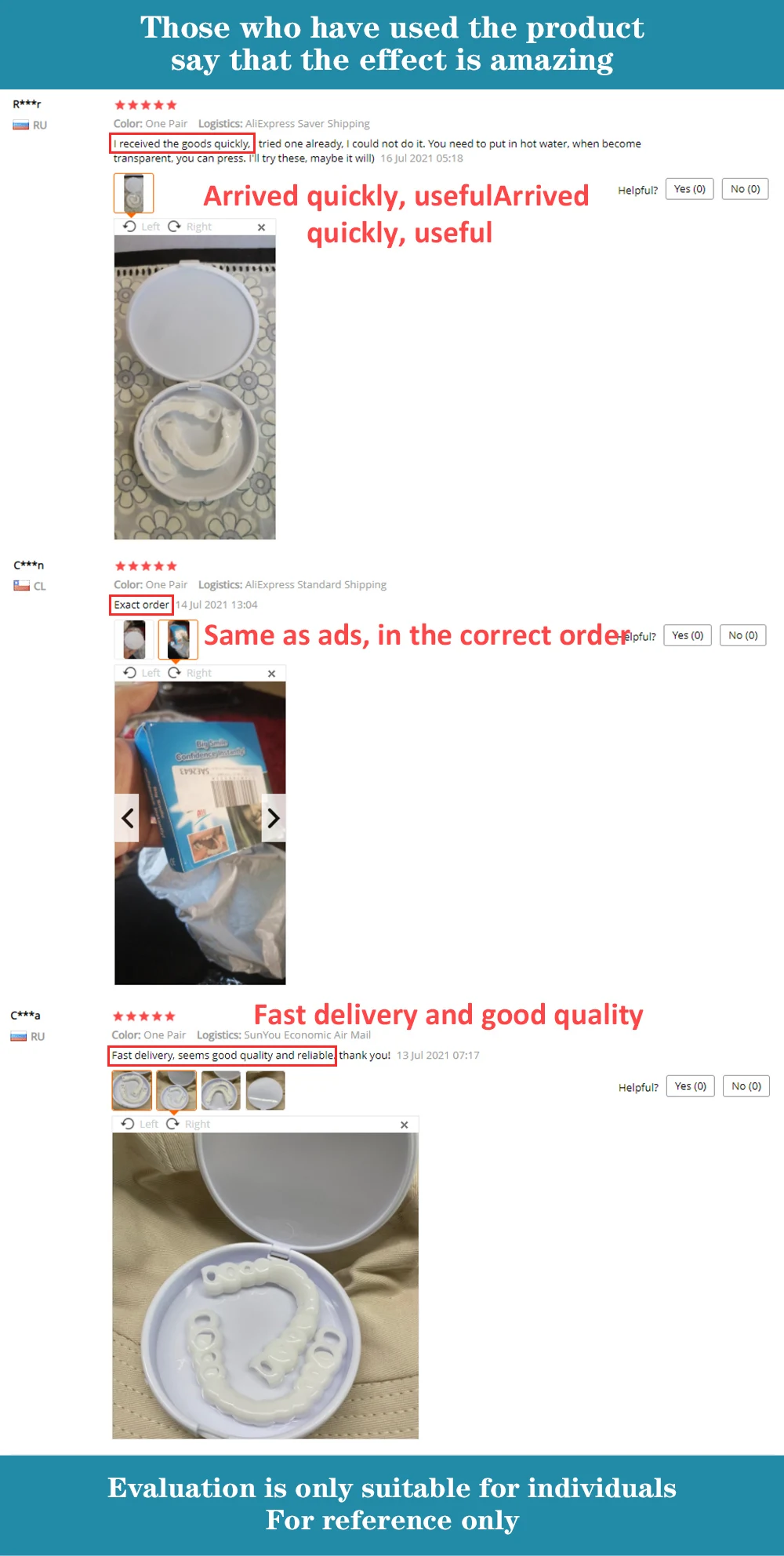Close the image viewer in C***a's review

pos(405,1125)
